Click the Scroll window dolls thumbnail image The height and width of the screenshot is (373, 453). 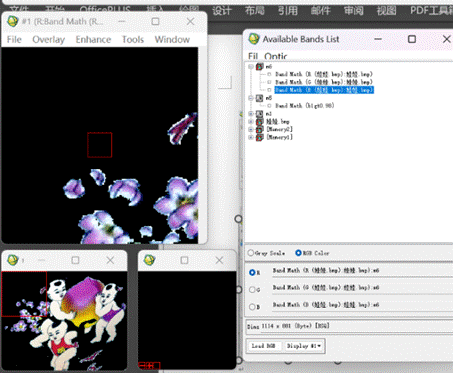(x=64, y=321)
